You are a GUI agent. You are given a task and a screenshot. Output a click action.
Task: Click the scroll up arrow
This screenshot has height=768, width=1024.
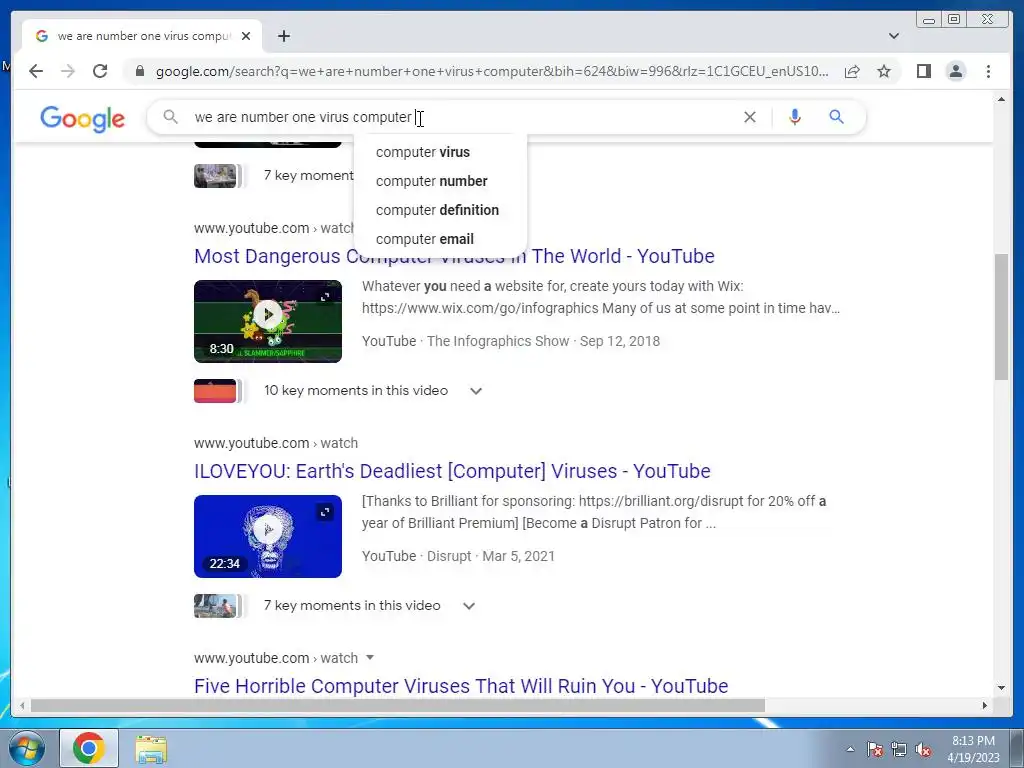(x=1001, y=99)
